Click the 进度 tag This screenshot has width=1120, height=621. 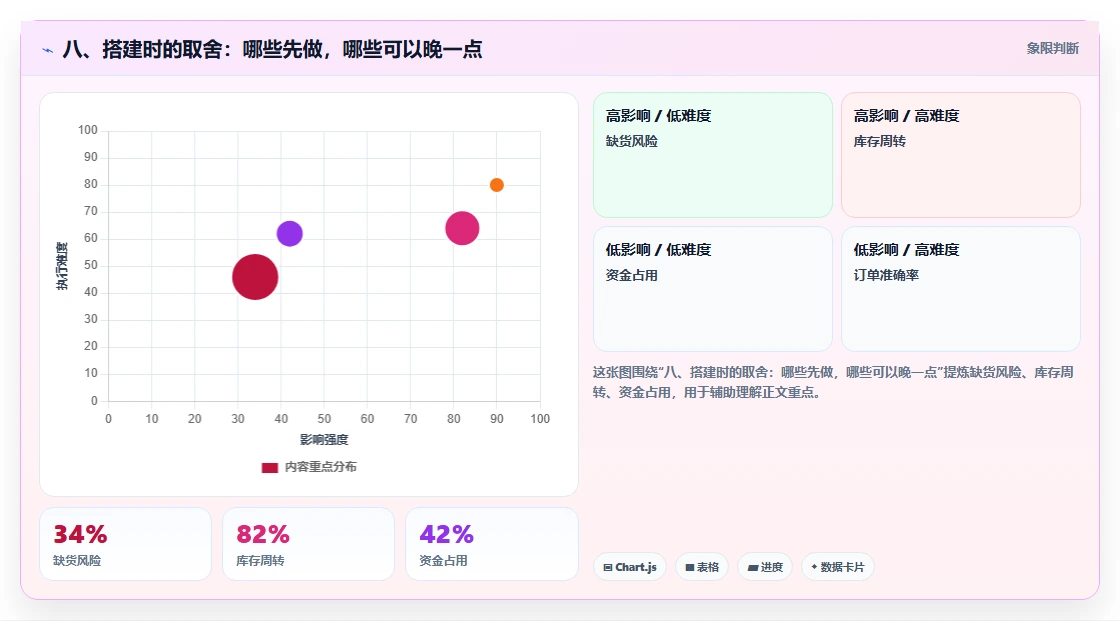(x=765, y=567)
